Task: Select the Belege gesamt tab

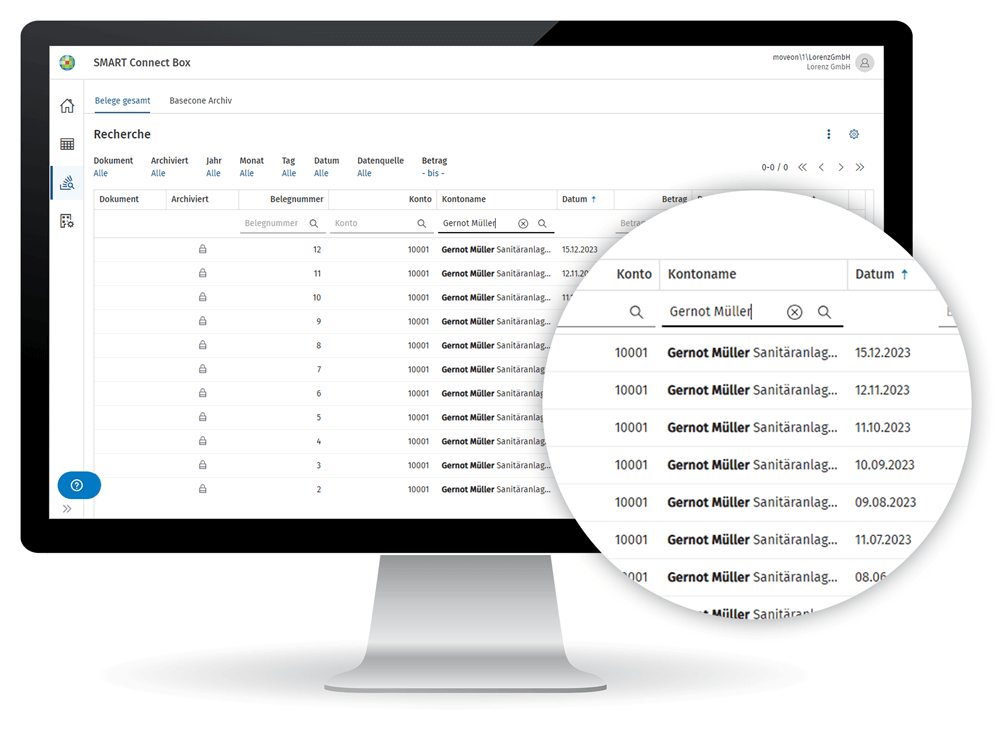Action: (122, 101)
